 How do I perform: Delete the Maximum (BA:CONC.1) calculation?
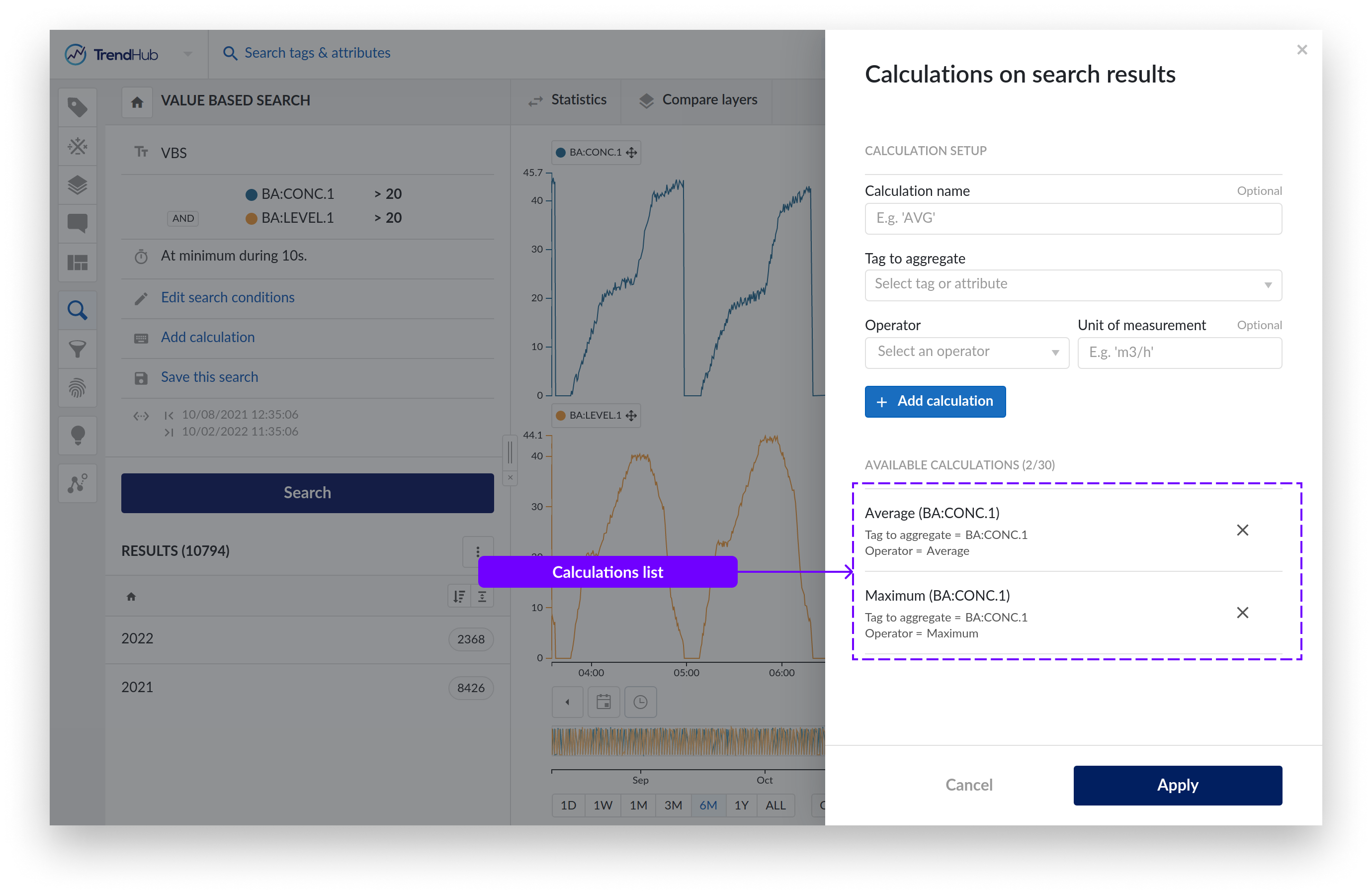pos(1242,613)
